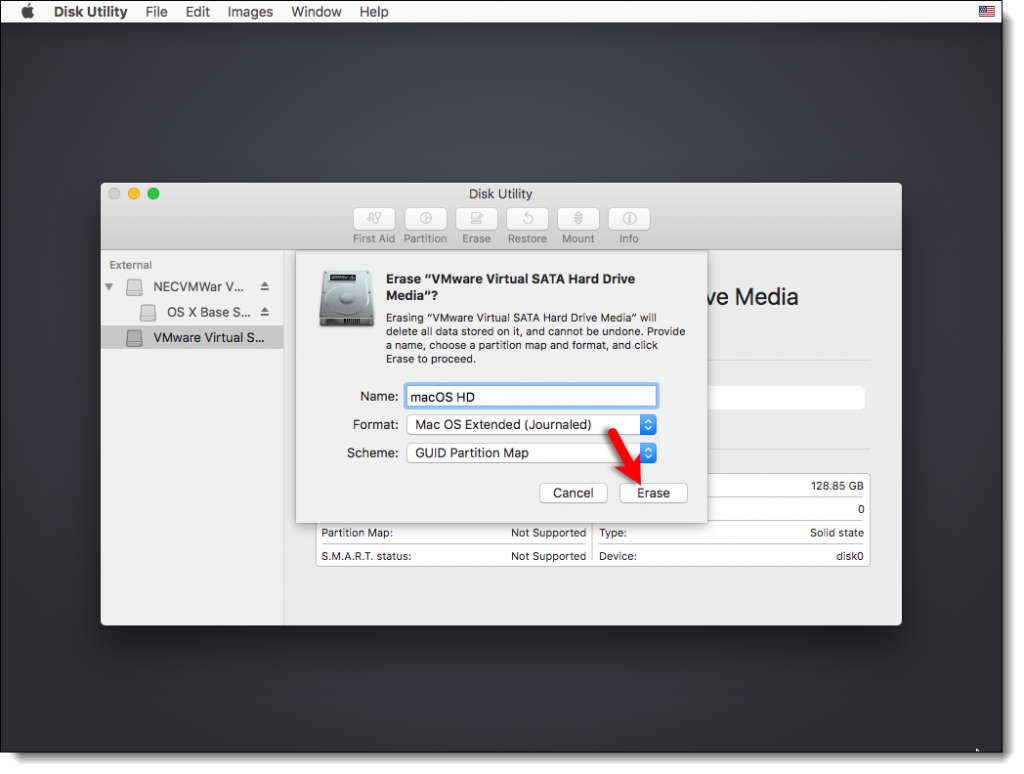Click the Cancel button
The height and width of the screenshot is (774, 1024).
[573, 493]
